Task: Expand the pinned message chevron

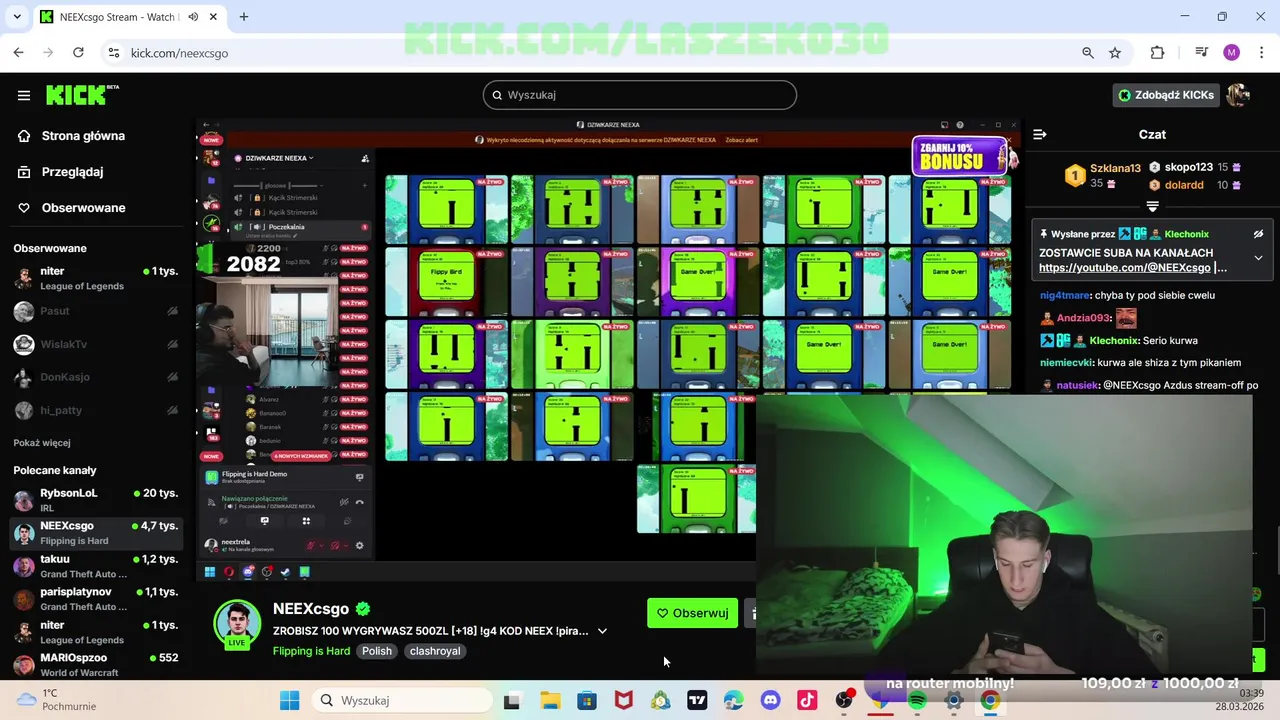Action: pyautogui.click(x=1258, y=258)
